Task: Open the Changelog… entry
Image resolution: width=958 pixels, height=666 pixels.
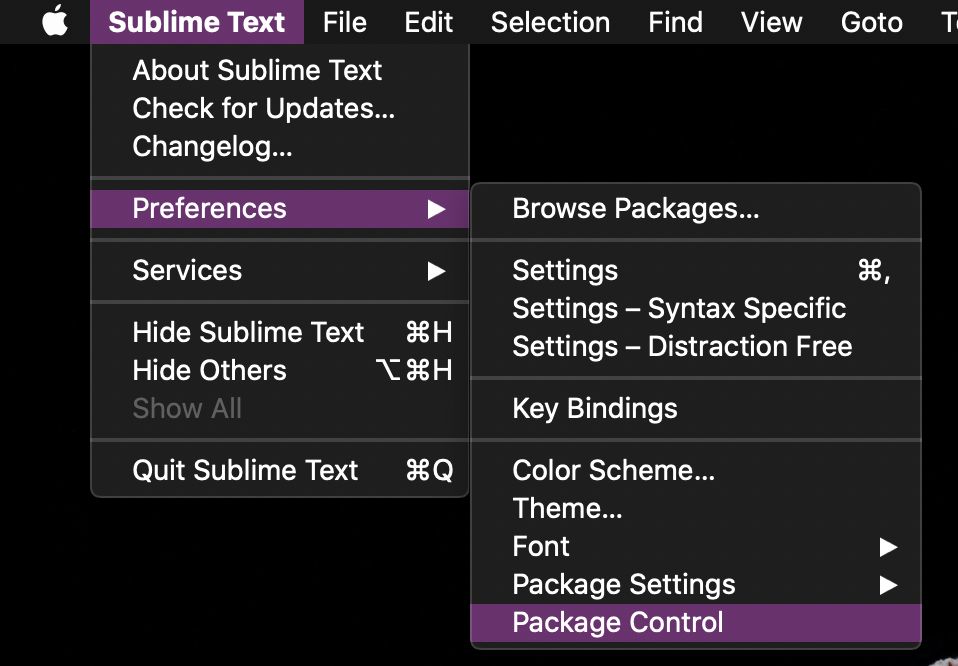Action: click(x=280, y=146)
